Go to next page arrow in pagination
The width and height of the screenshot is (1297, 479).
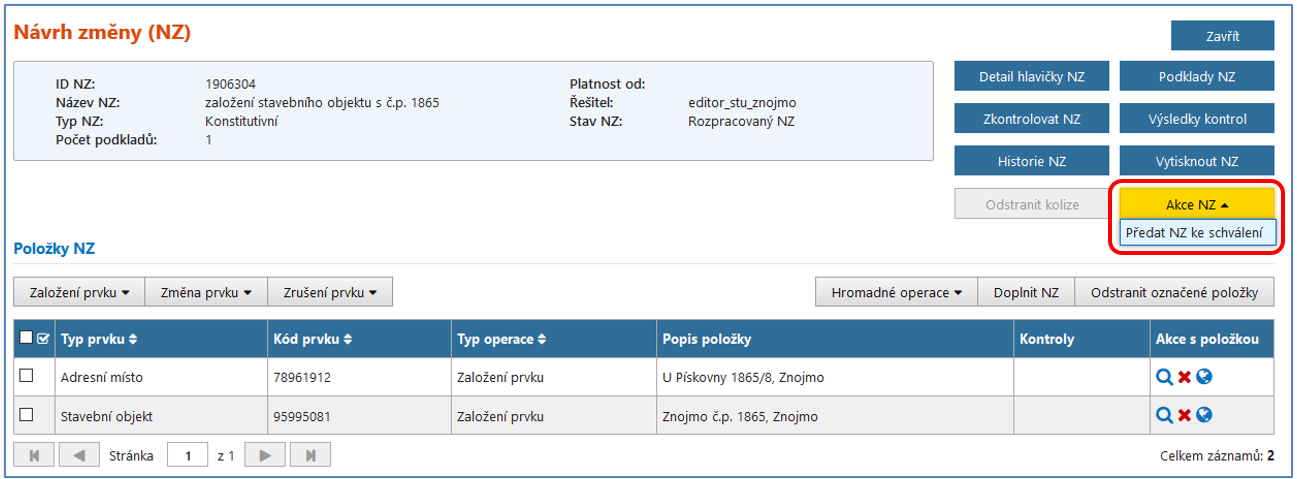point(265,455)
